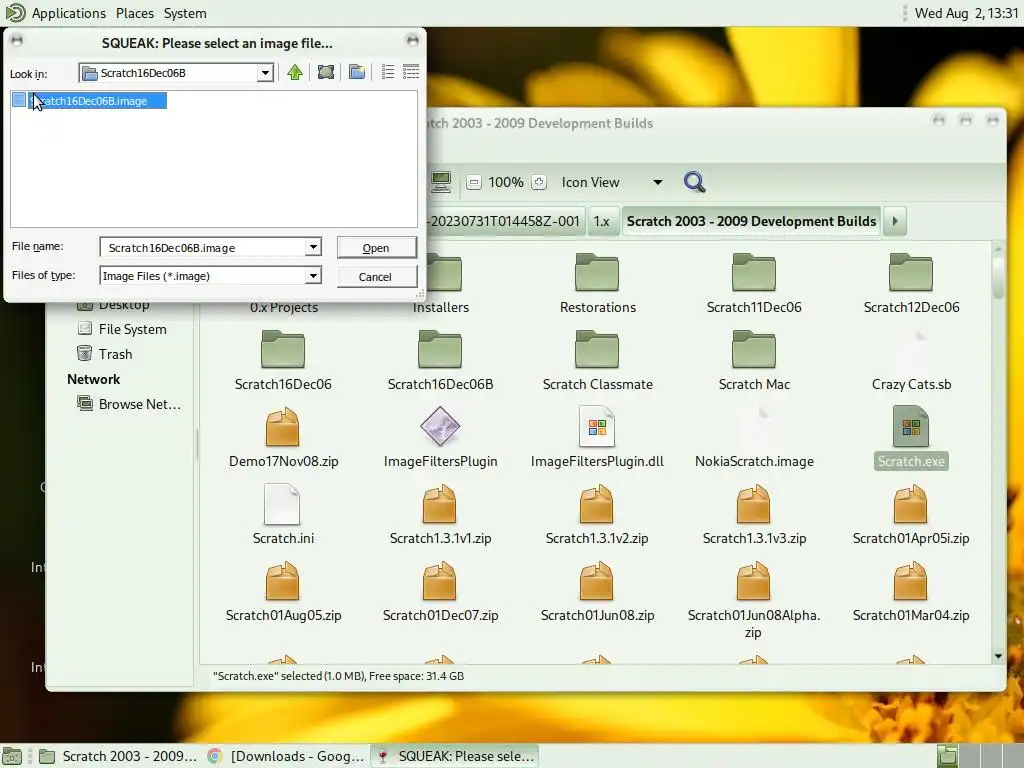
Task: Click the Open button
Action: [x=376, y=248]
